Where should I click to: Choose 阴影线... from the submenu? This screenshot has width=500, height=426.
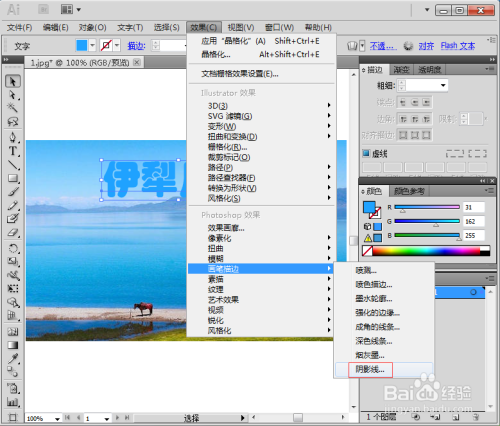(370, 370)
